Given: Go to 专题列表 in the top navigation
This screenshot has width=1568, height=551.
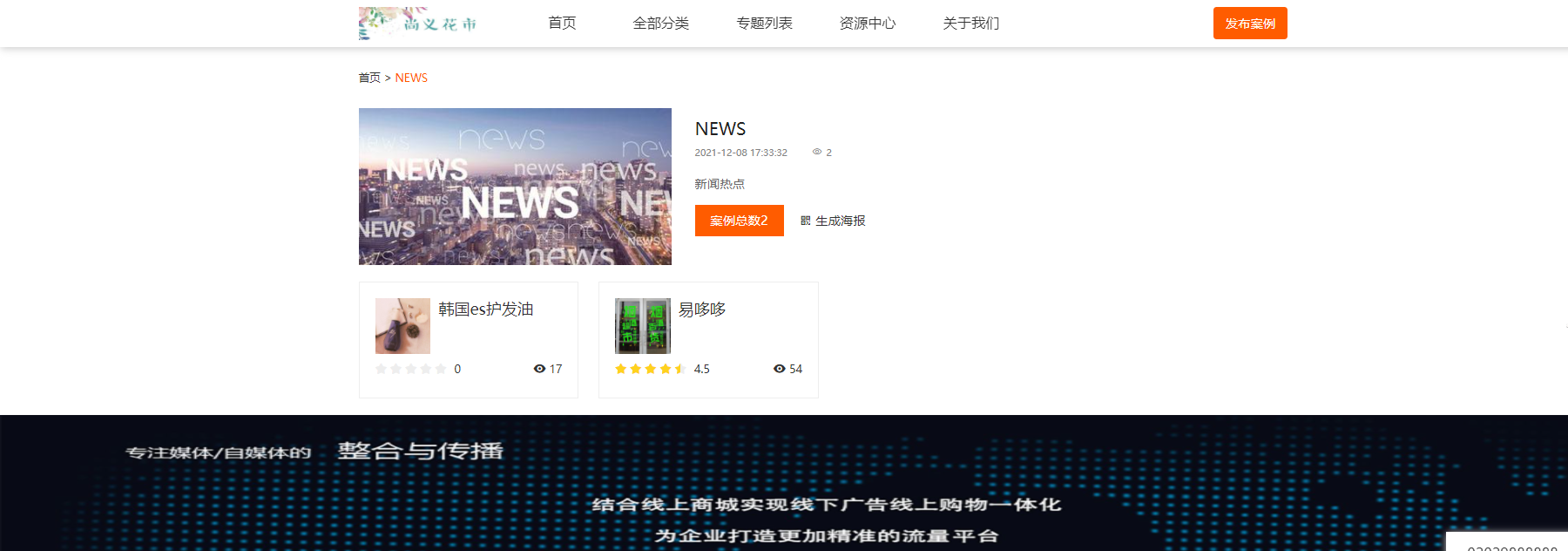Looking at the screenshot, I should tap(764, 23).
